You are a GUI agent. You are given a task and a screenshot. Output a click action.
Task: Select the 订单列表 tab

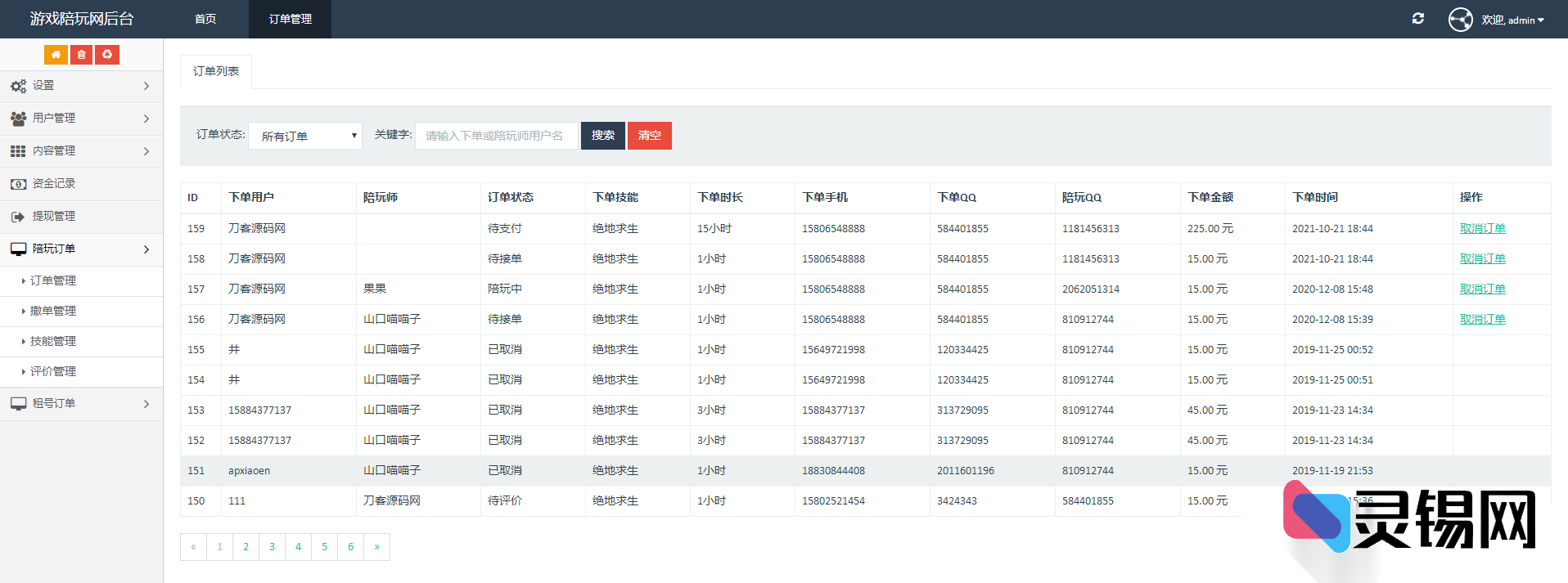(216, 72)
